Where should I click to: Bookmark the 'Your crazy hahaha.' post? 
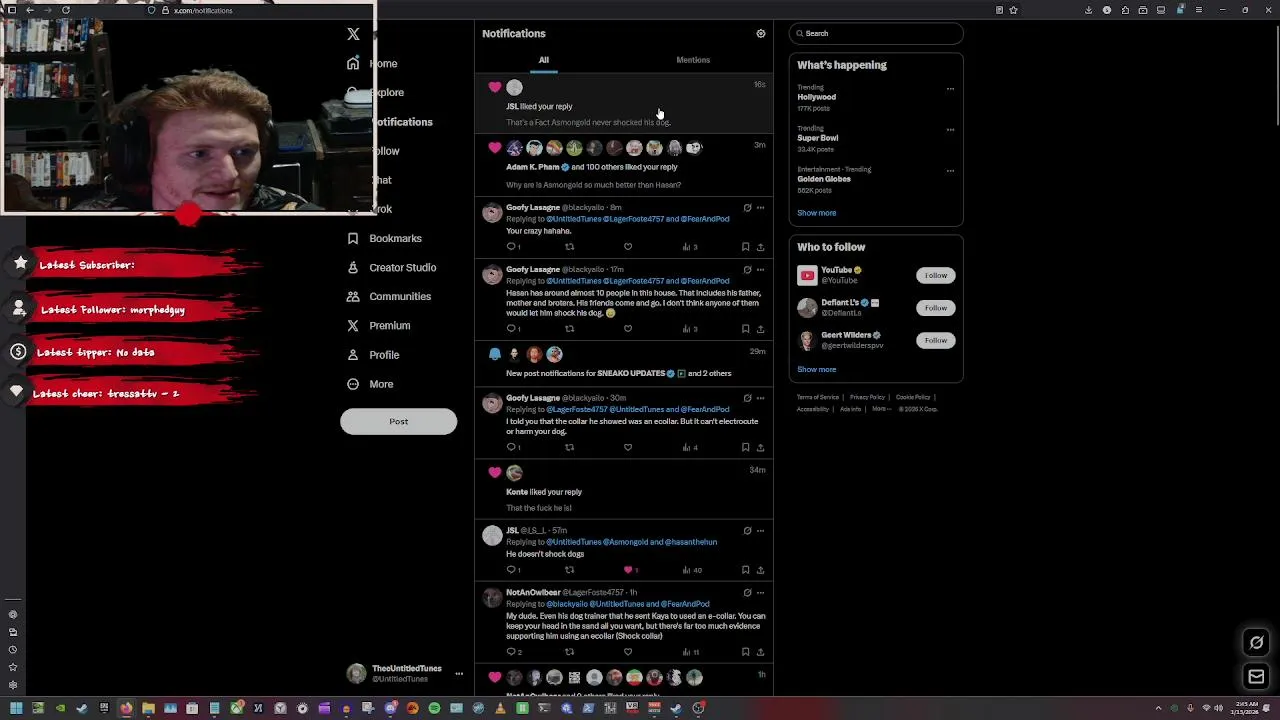point(745,247)
